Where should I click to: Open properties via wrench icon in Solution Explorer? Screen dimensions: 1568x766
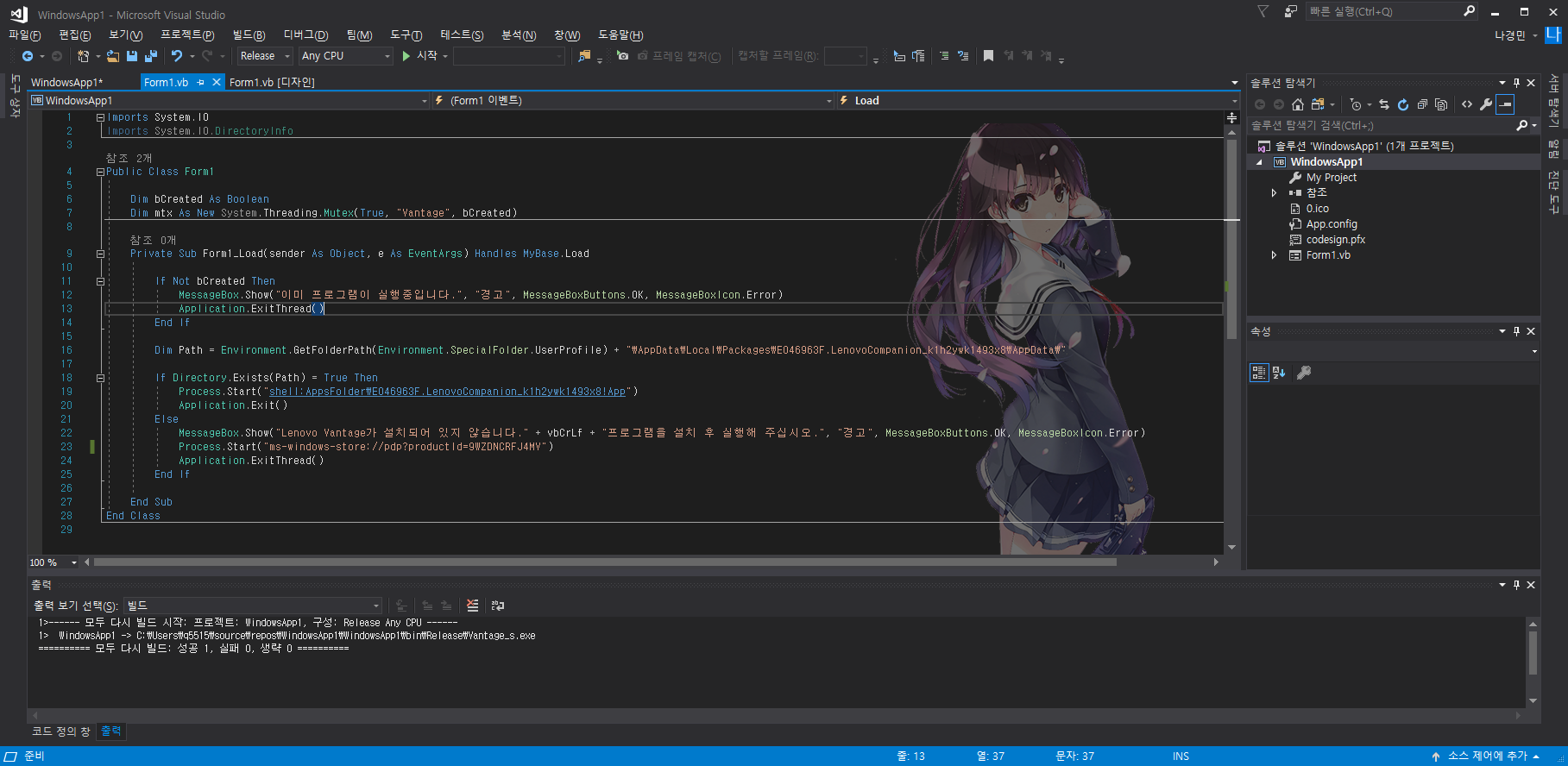point(1486,104)
